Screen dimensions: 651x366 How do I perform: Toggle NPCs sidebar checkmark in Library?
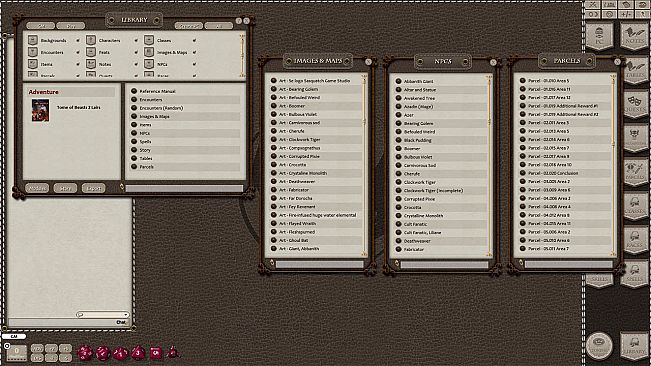click(194, 65)
